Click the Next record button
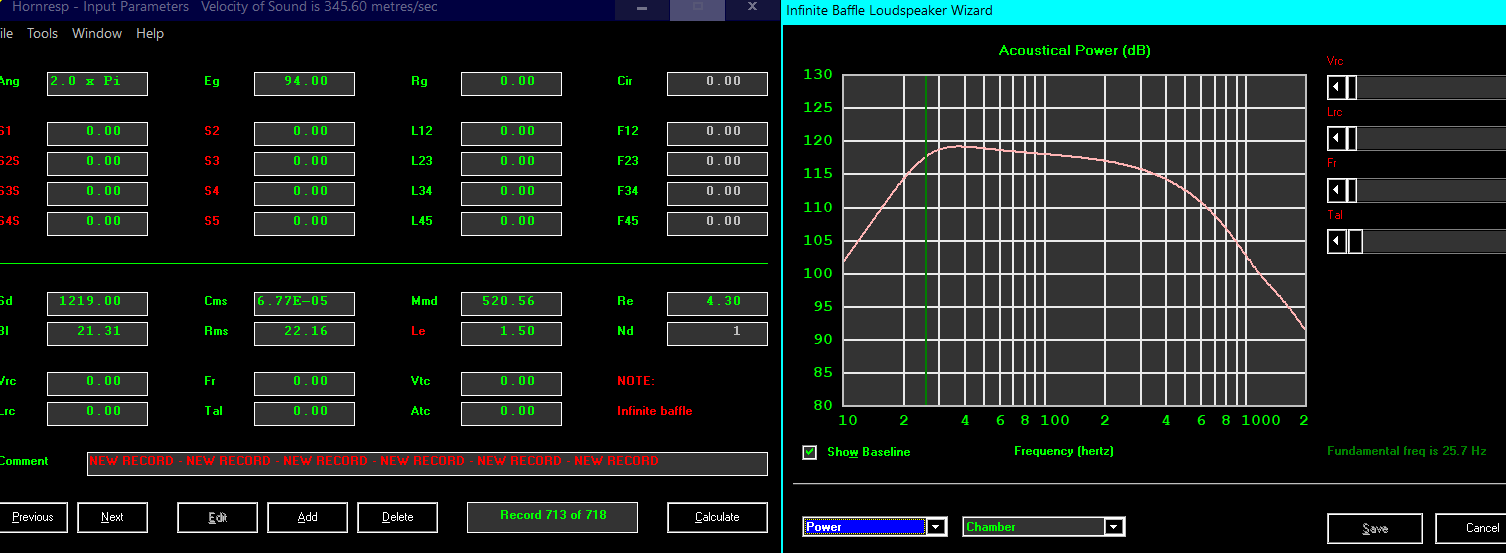 [x=112, y=517]
